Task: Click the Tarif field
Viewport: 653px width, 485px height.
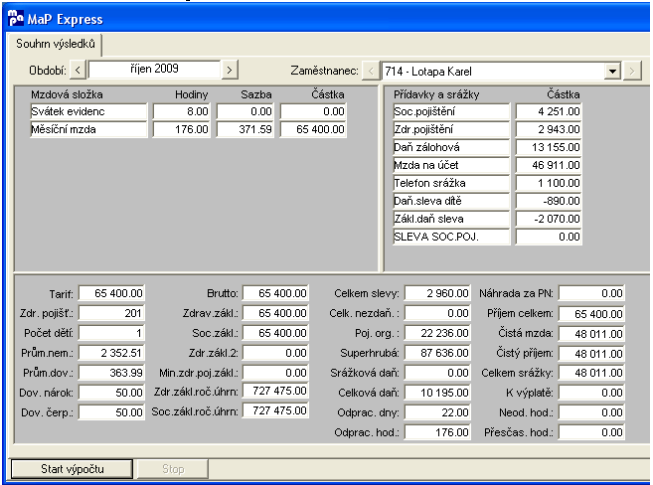Action: point(111,293)
